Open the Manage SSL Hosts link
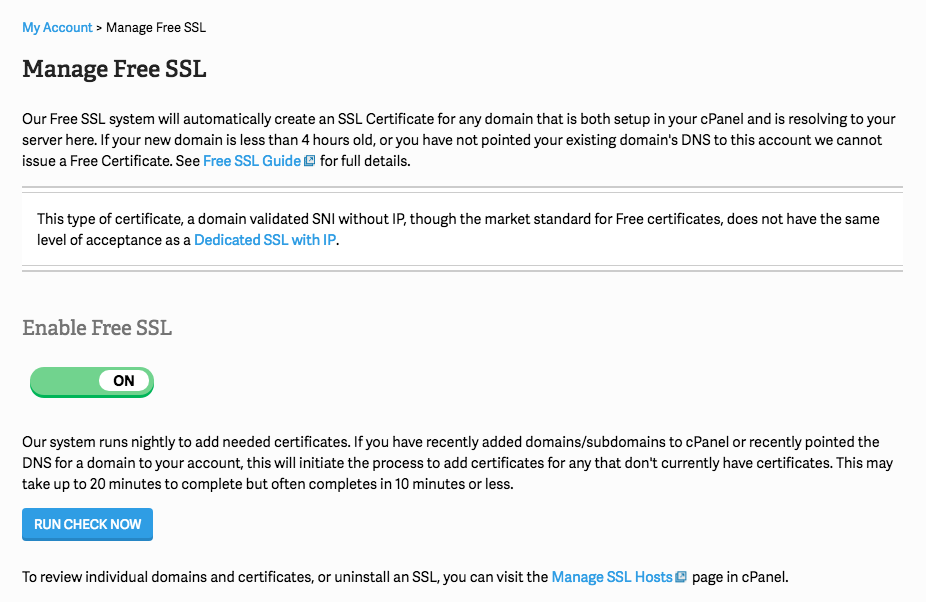Screen dimensions: 926x602 coord(611,577)
